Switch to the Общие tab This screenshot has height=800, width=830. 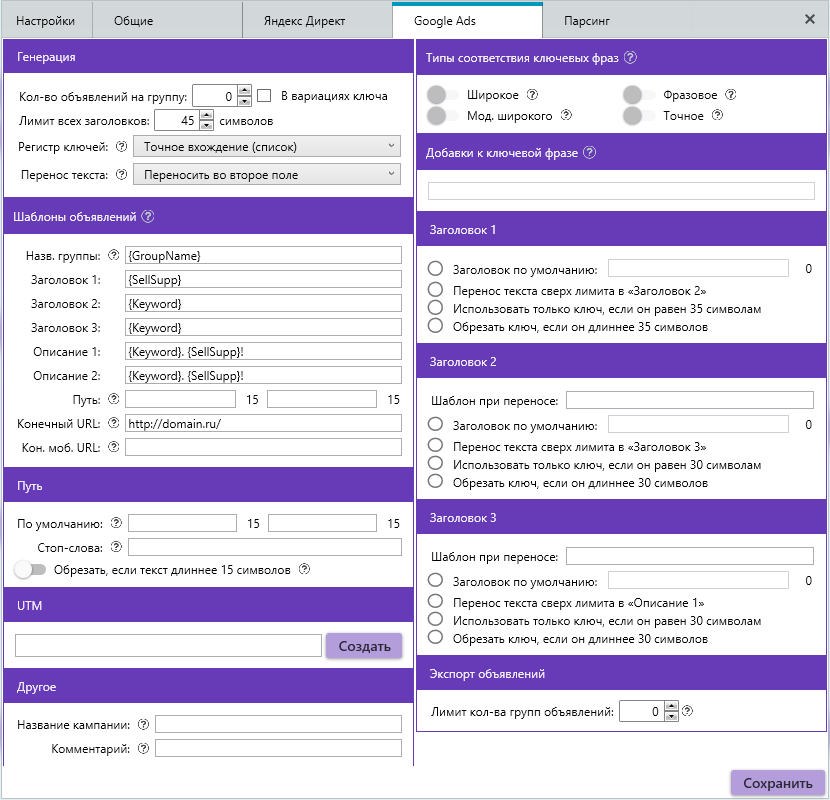point(167,21)
